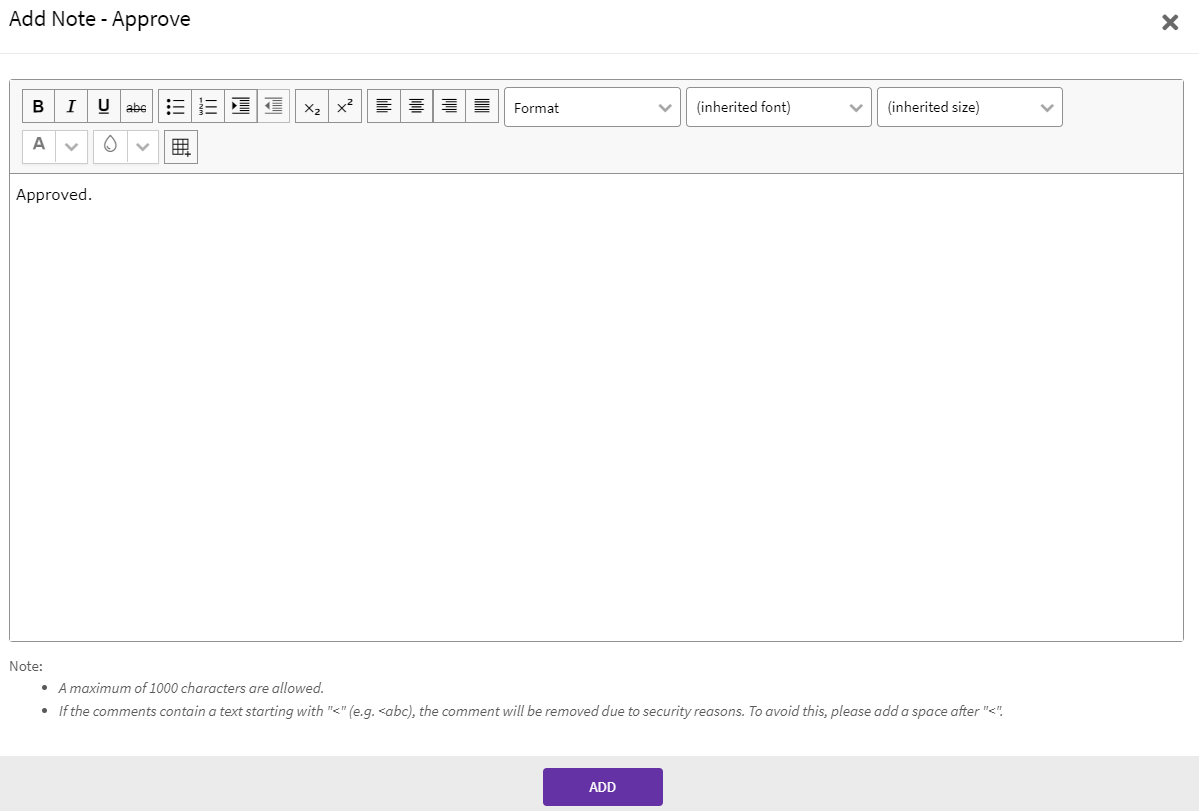Viewport: 1199px width, 811px height.
Task: Click the subscript button
Action: [312, 107]
